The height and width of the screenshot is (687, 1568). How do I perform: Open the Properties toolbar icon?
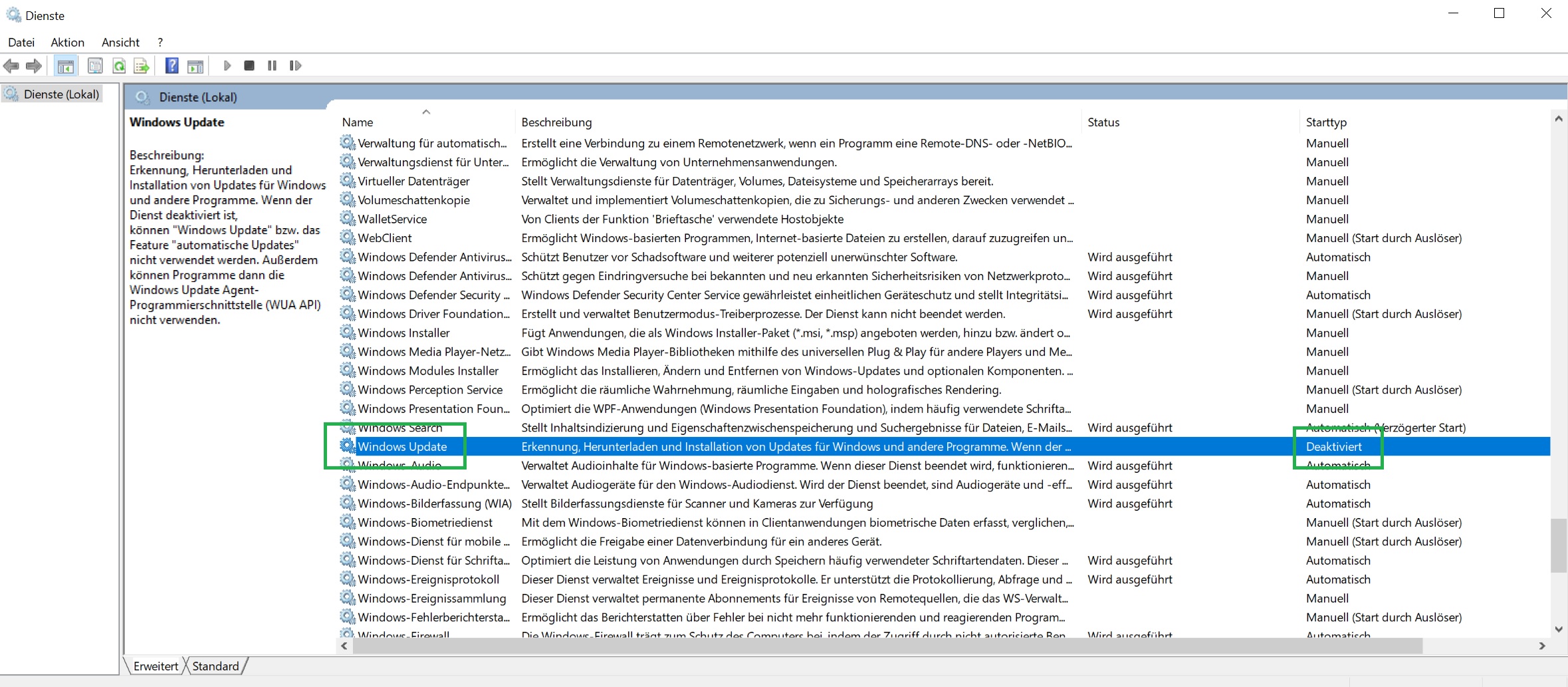pos(95,66)
